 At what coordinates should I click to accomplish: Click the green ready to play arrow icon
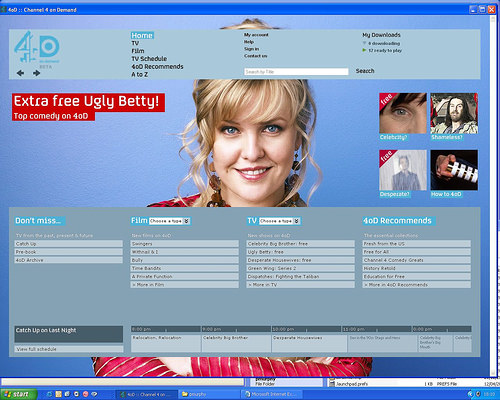point(364,50)
